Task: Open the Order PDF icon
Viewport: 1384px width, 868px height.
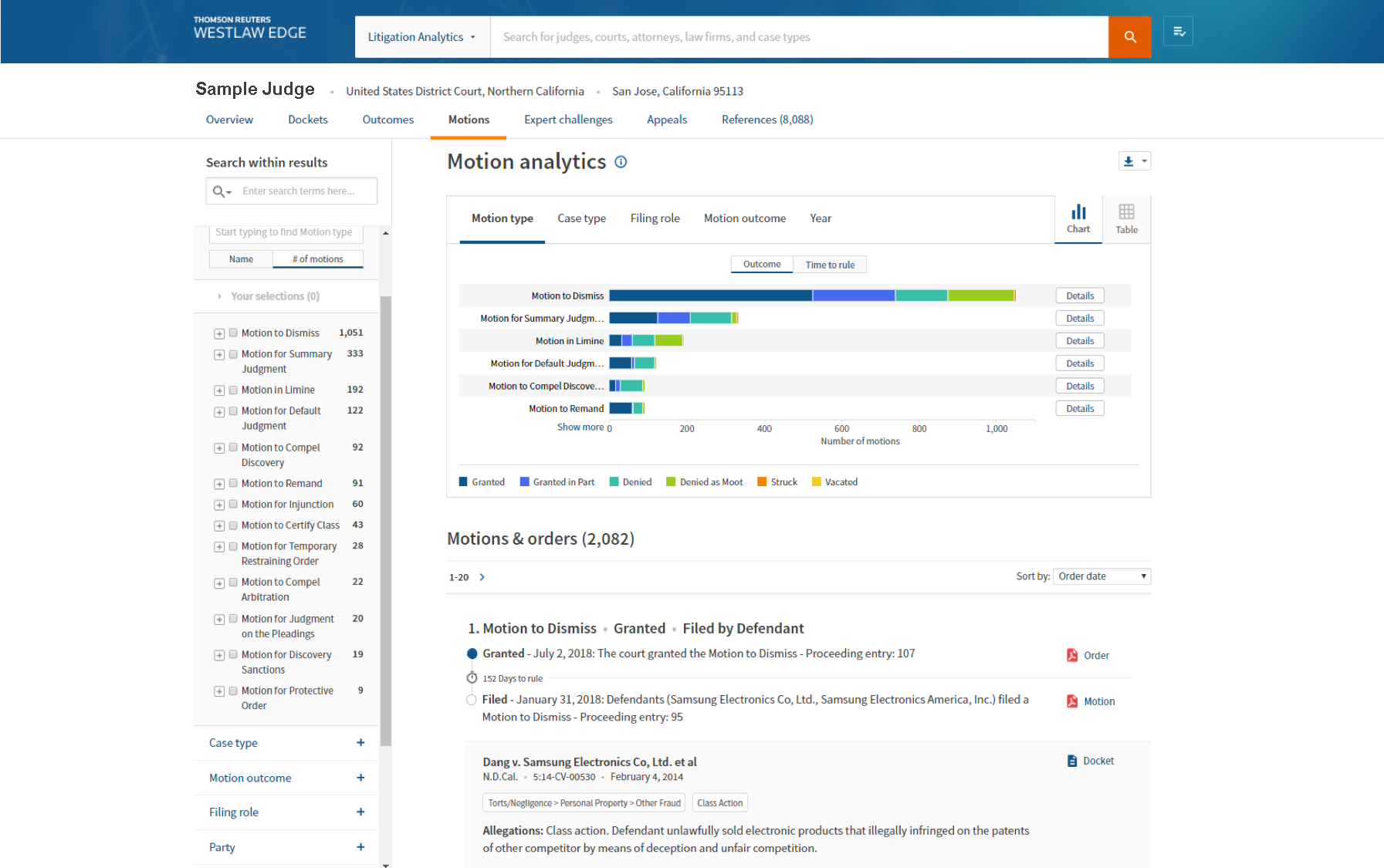Action: pyautogui.click(x=1072, y=655)
